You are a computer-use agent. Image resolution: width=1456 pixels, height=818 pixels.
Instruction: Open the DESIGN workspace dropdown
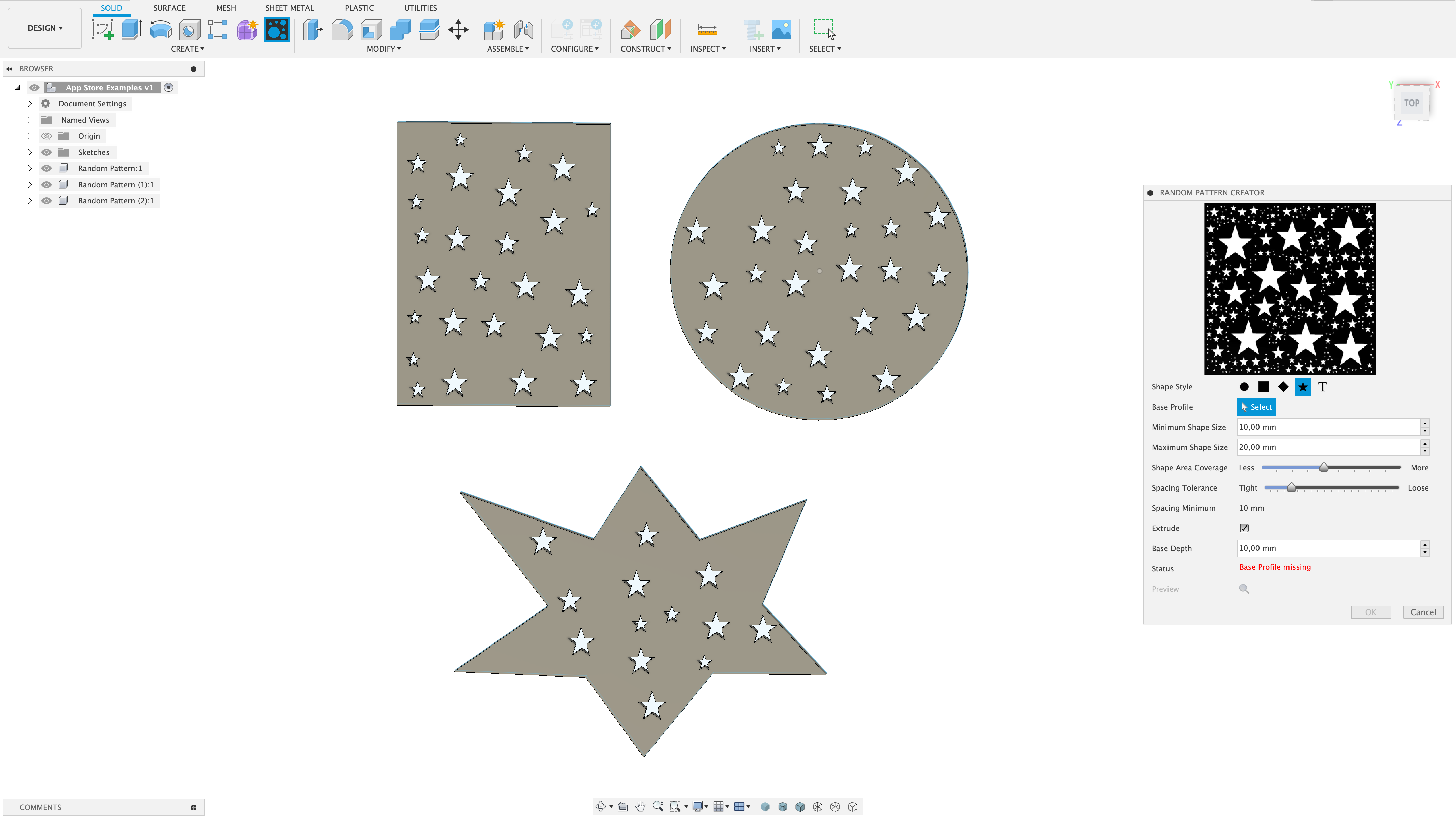pos(44,28)
